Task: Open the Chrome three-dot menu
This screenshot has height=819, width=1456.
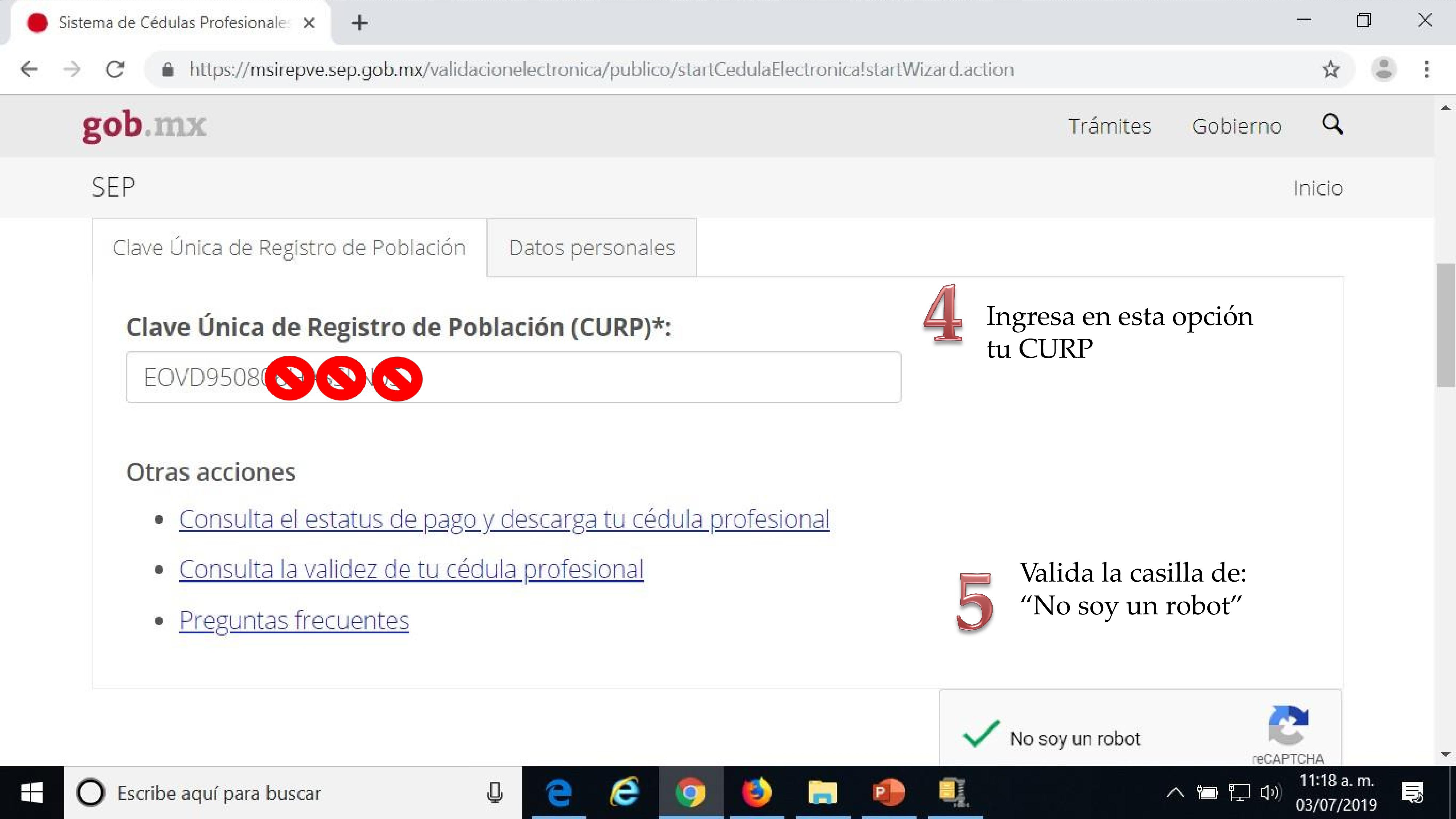Action: click(1427, 70)
